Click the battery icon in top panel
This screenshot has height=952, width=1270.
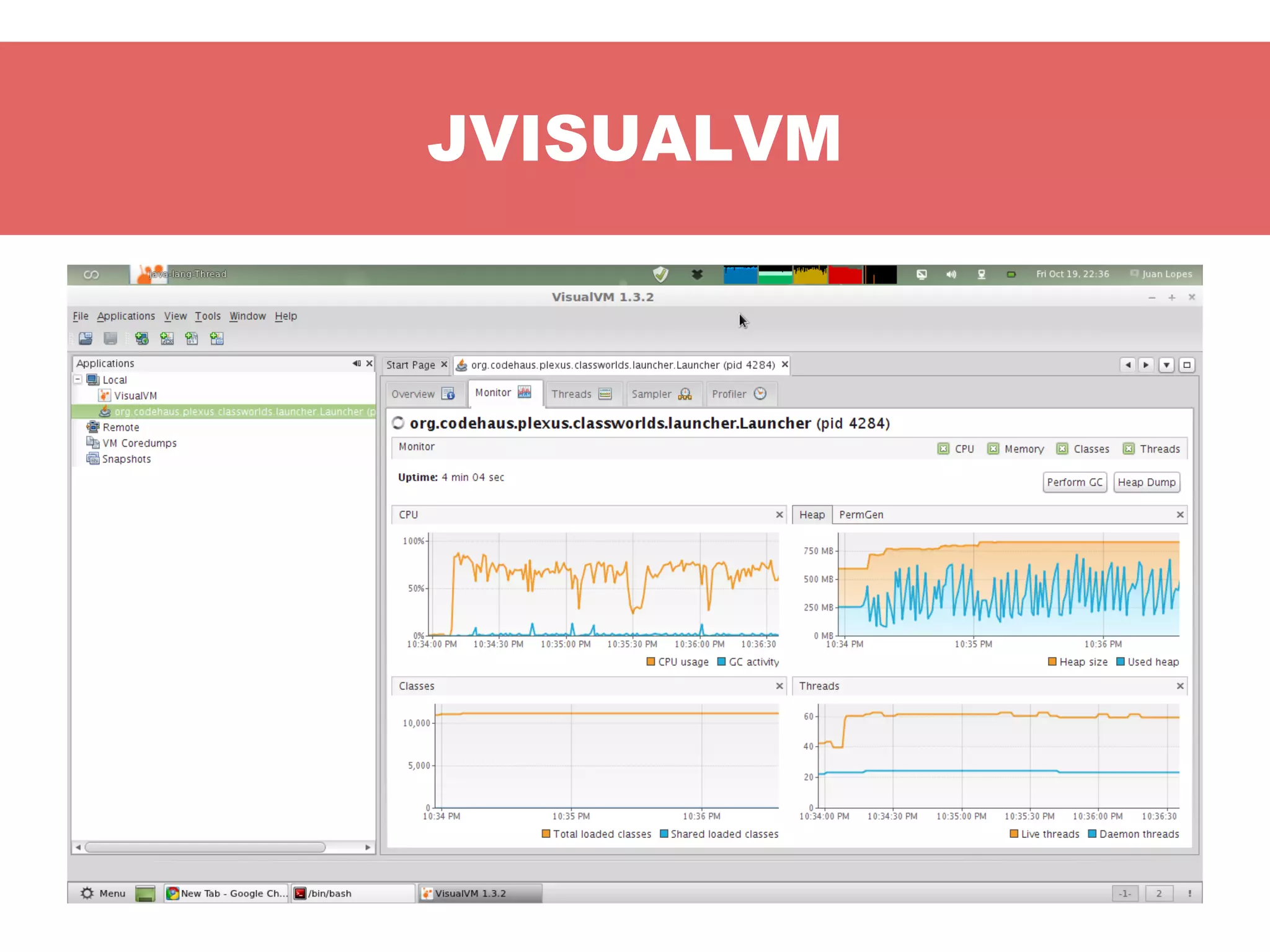click(x=1011, y=274)
